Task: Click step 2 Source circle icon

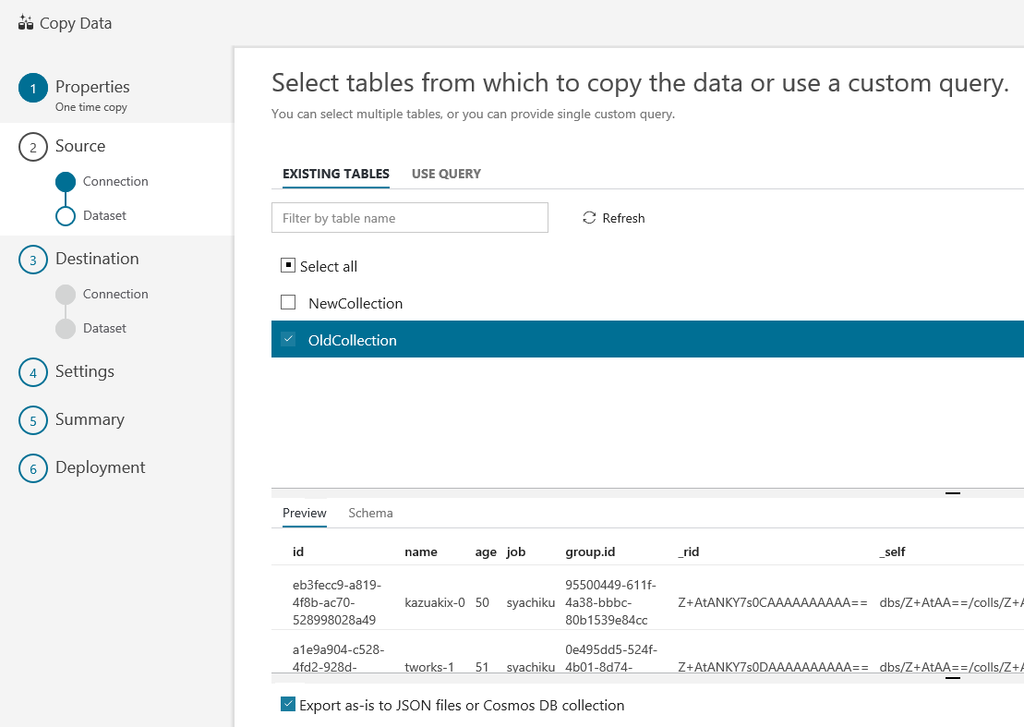Action: click(x=33, y=147)
